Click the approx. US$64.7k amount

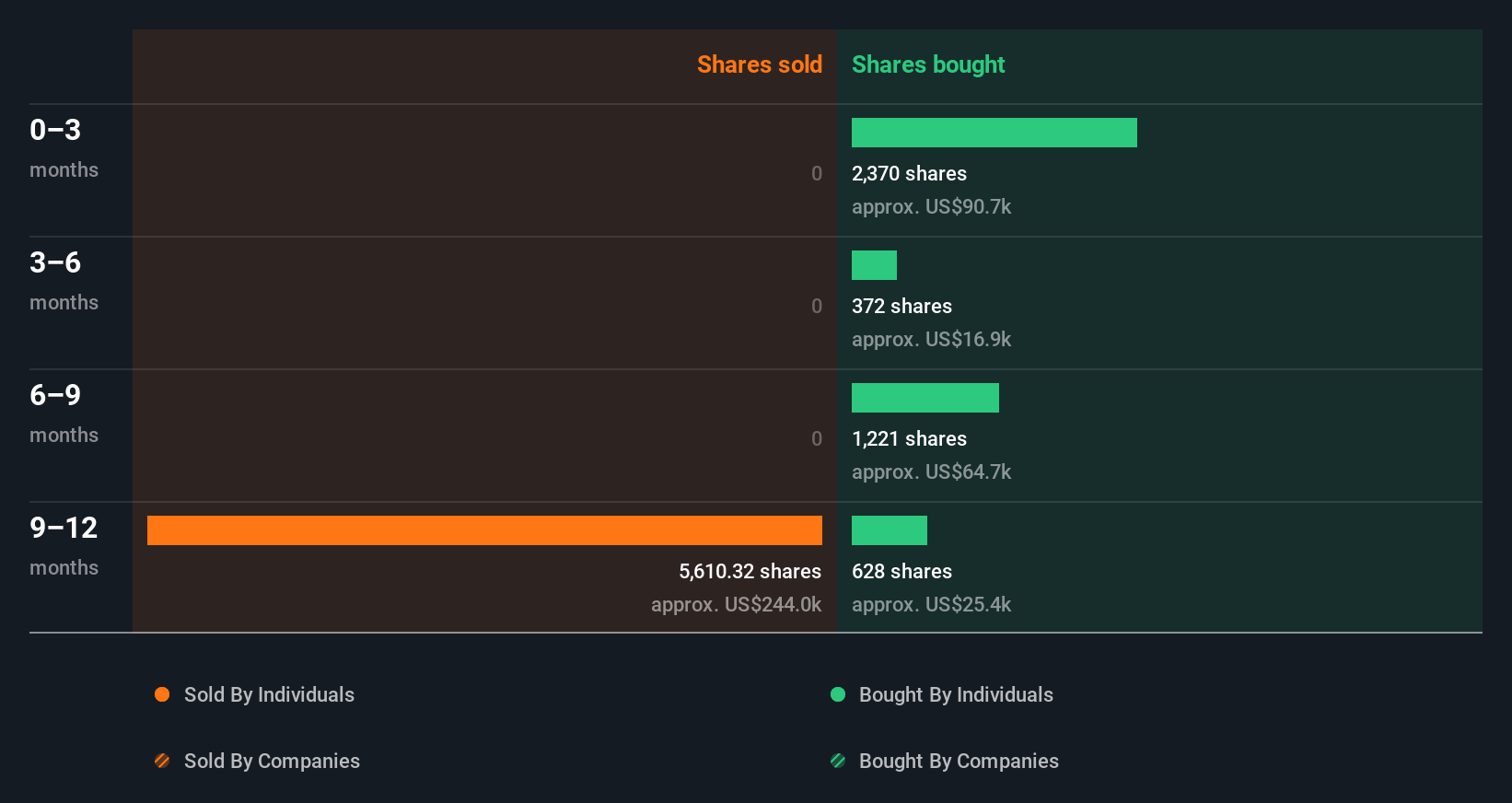(931, 471)
